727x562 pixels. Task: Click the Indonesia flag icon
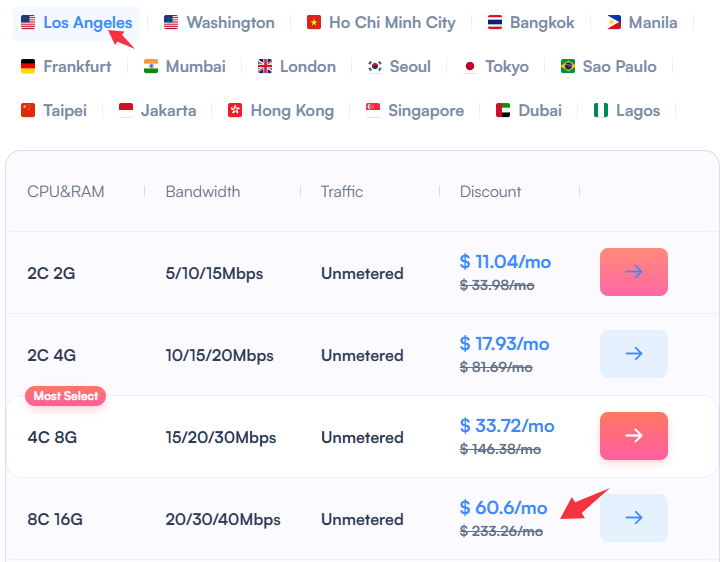[x=126, y=110]
